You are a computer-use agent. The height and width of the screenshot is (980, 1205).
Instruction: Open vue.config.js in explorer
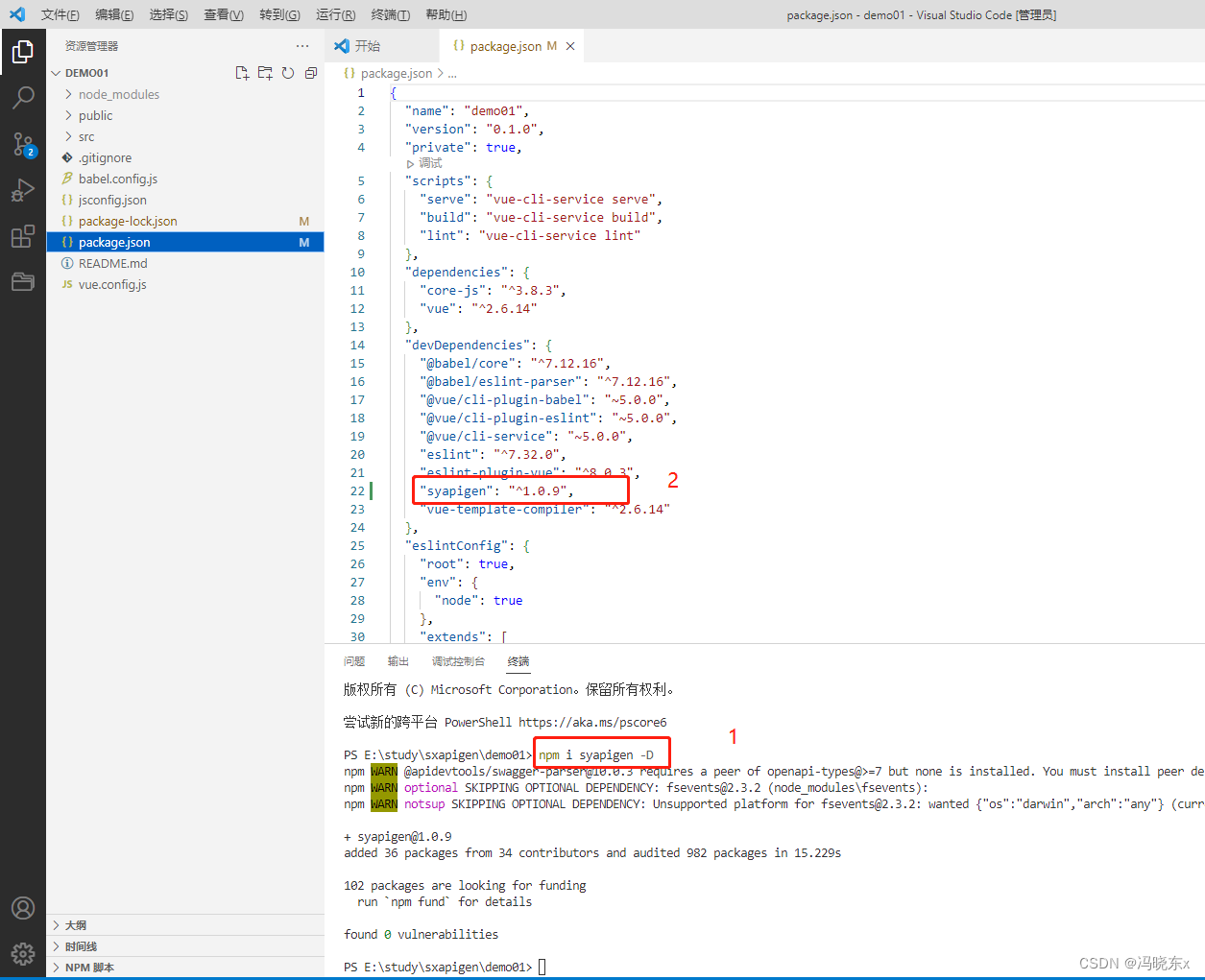185,284
